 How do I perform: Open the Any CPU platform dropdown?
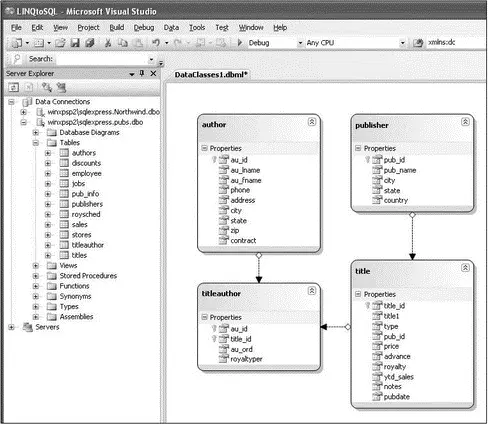click(402, 43)
